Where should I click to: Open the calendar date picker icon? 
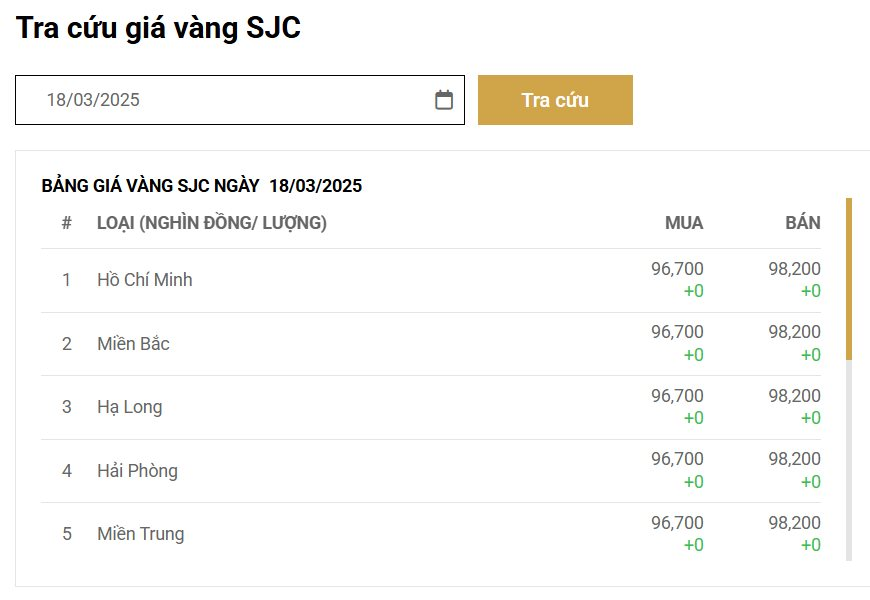click(444, 100)
